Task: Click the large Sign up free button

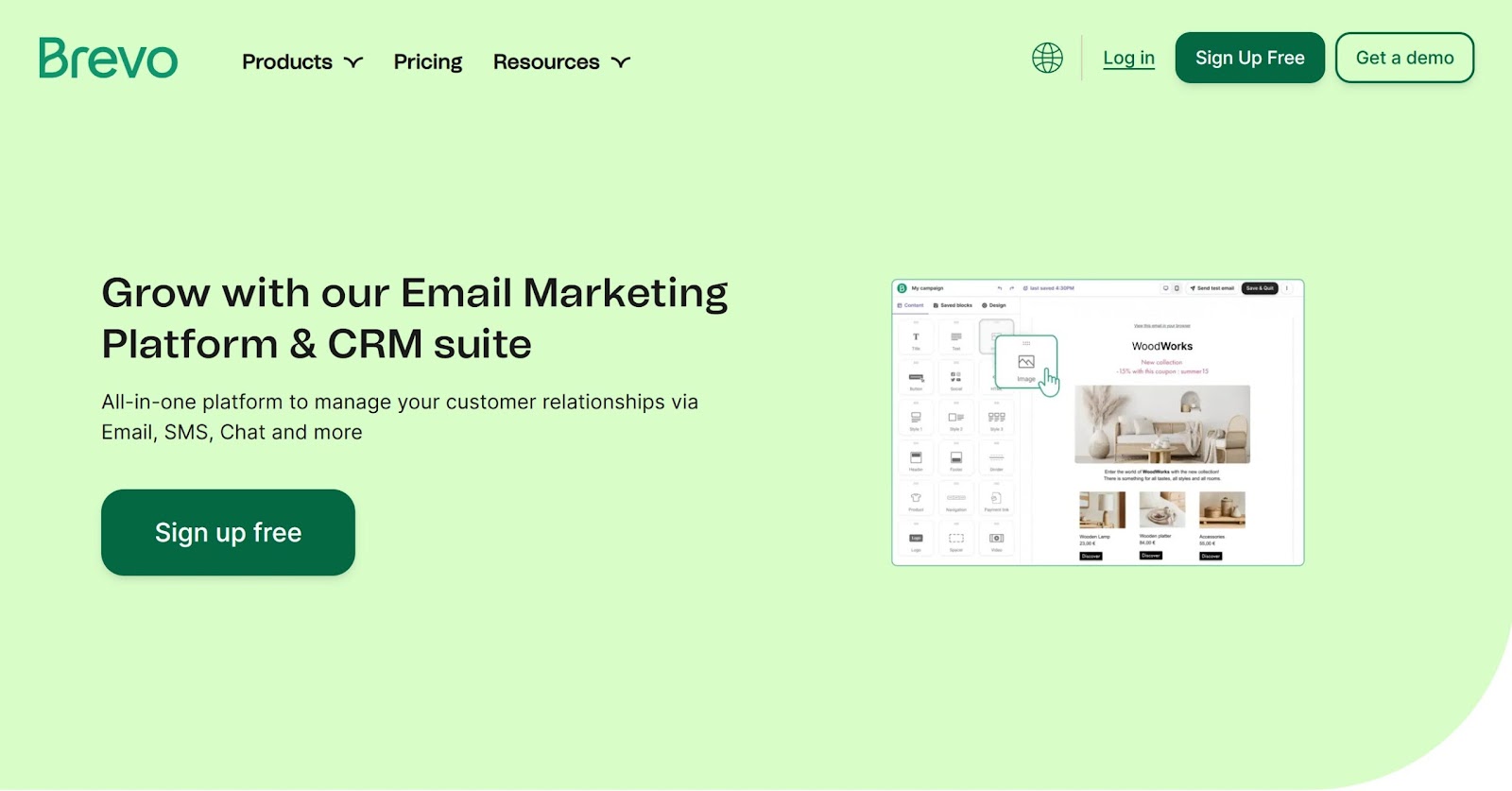Action: pyautogui.click(x=228, y=533)
